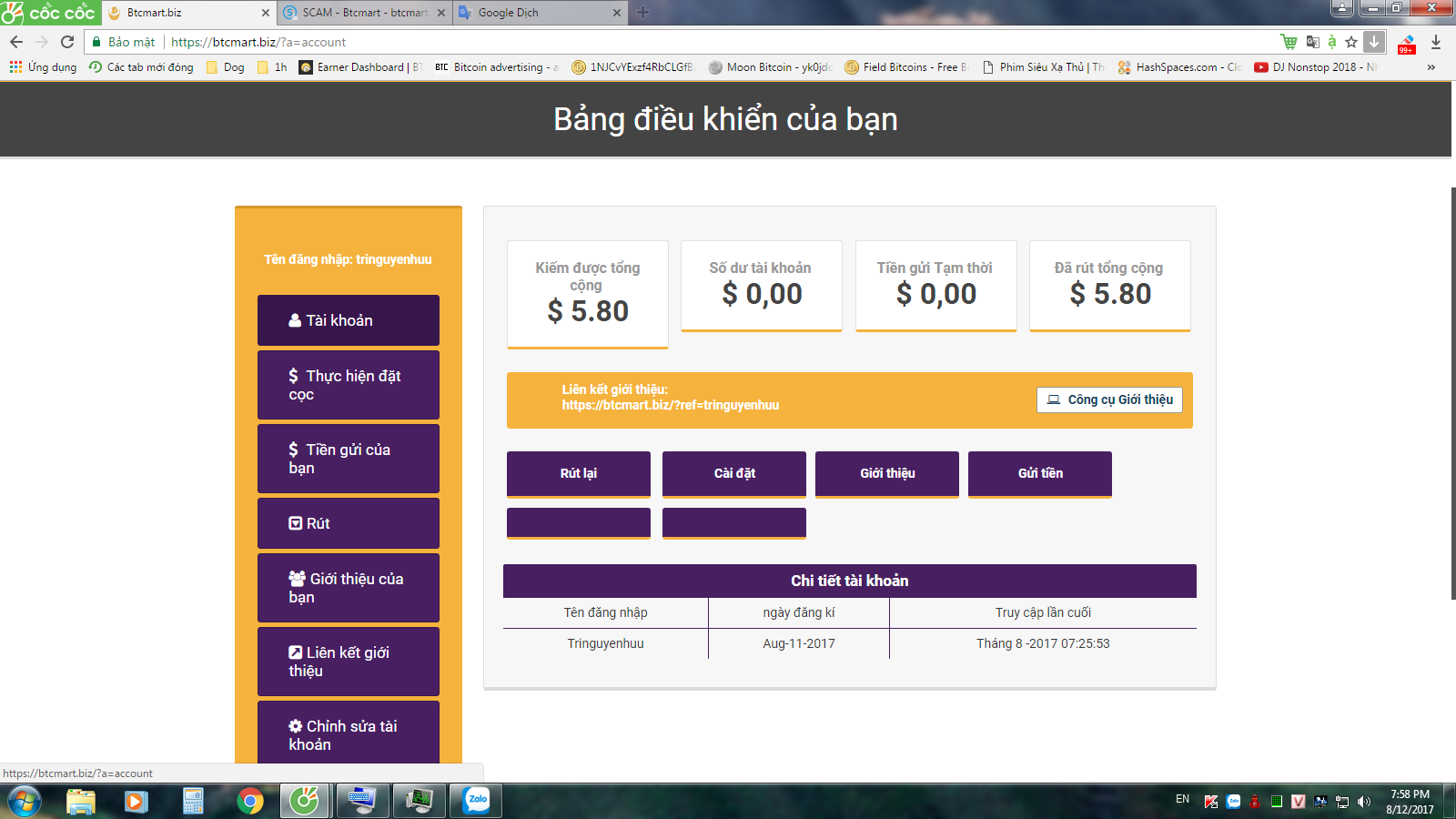Image resolution: width=1456 pixels, height=819 pixels.
Task: Open the Earner Dashboard bookmark
Action: (360, 67)
